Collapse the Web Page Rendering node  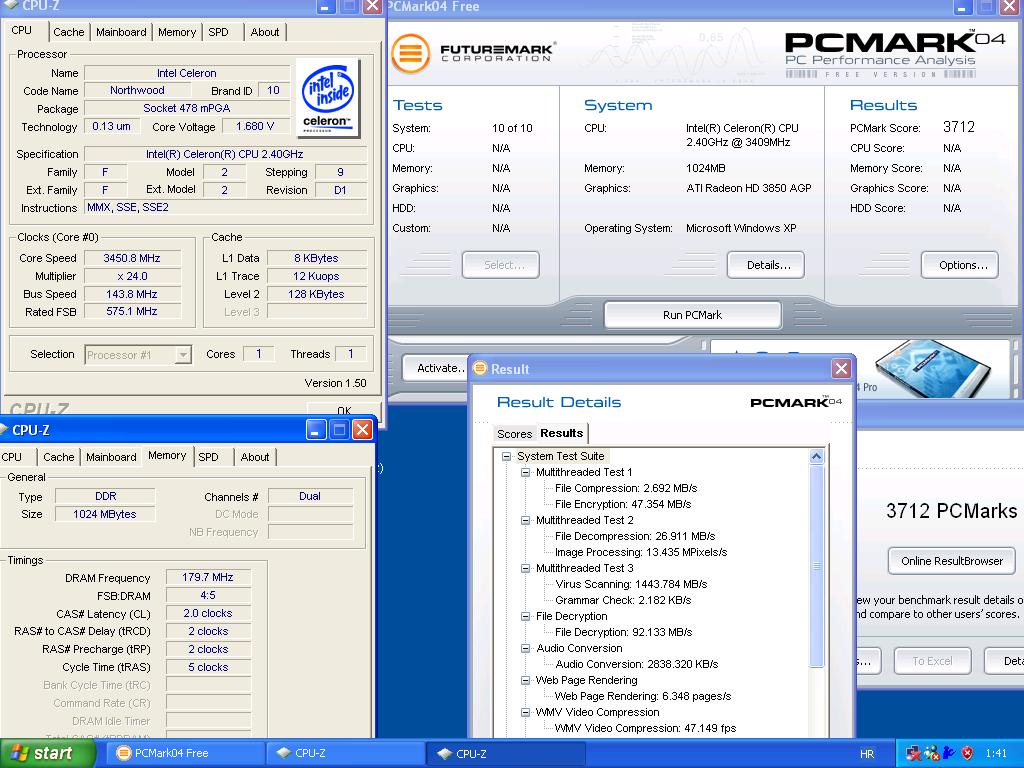[x=525, y=680]
